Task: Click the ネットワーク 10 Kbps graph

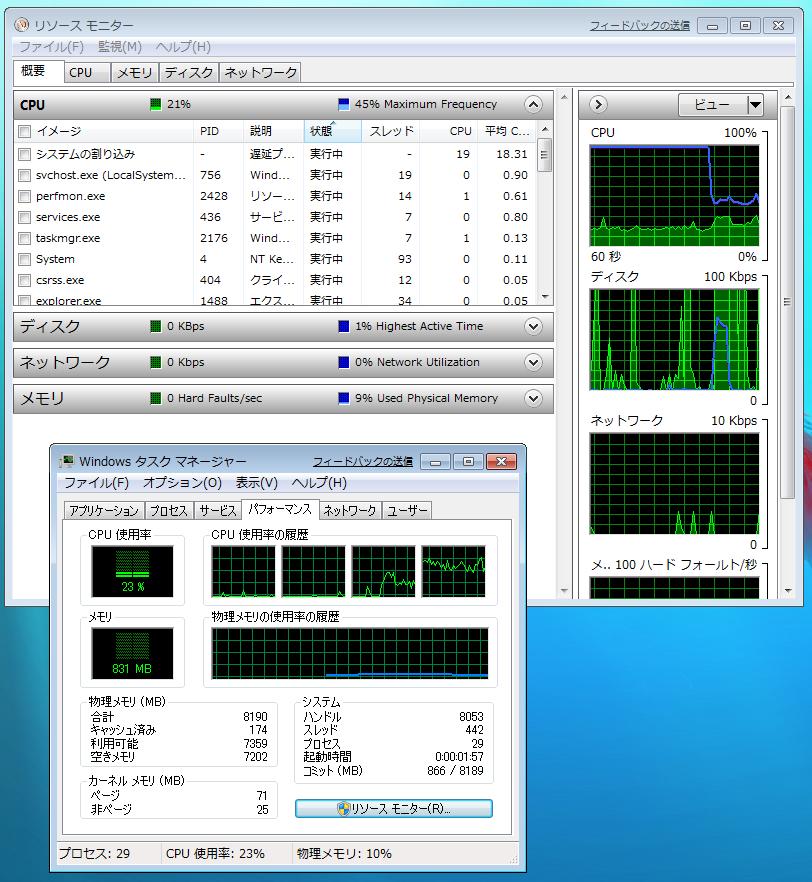Action: click(674, 484)
